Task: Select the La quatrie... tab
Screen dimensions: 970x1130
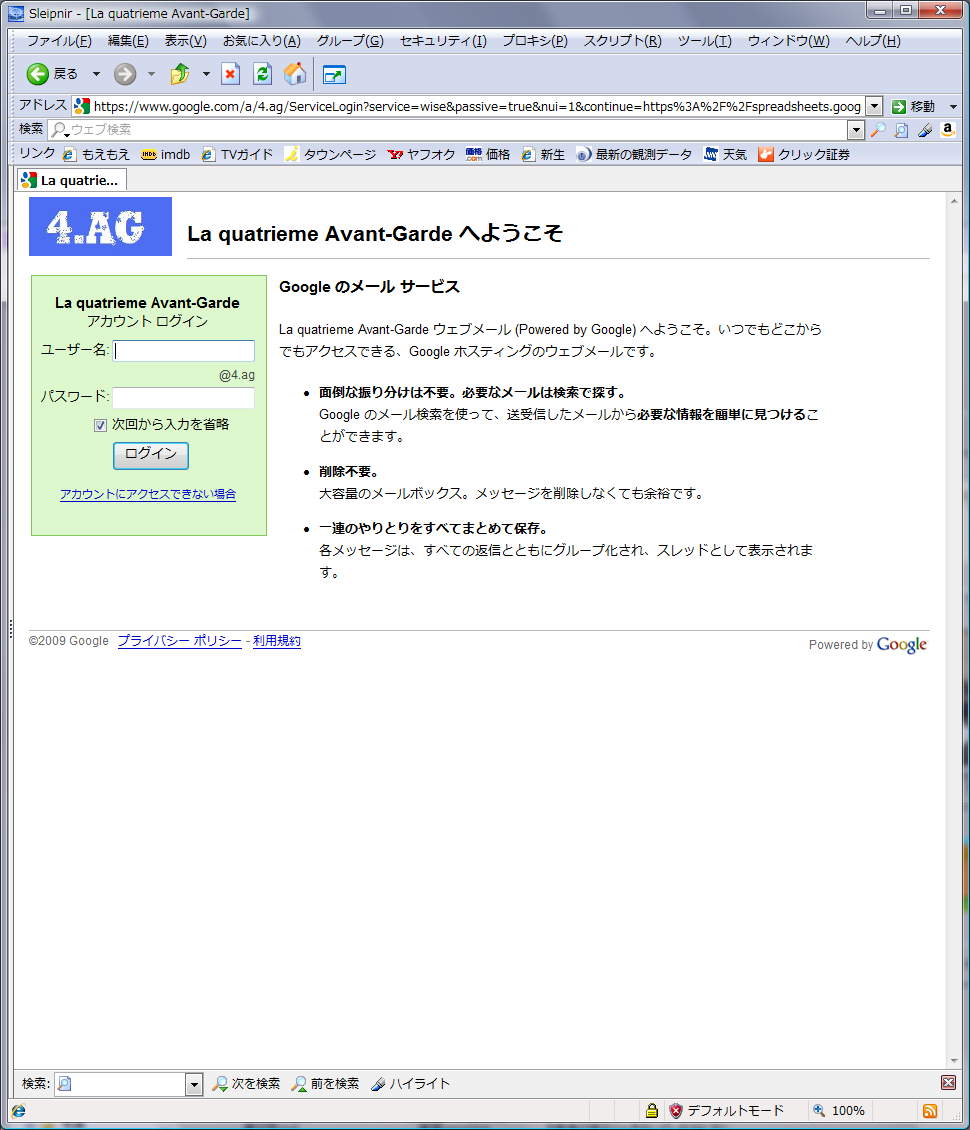Action: pyautogui.click(x=71, y=180)
